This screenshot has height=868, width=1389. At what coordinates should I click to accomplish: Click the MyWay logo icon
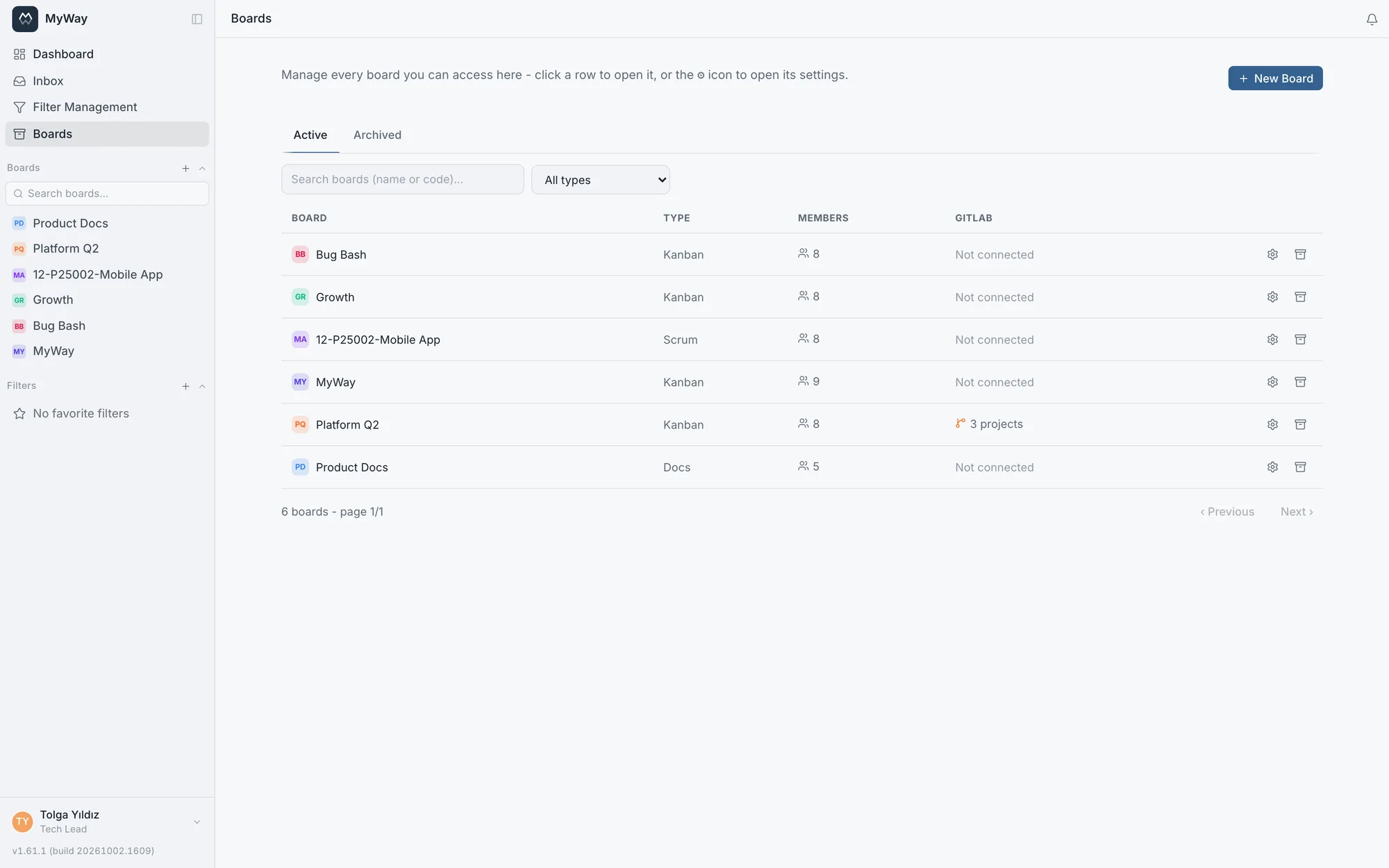25,19
